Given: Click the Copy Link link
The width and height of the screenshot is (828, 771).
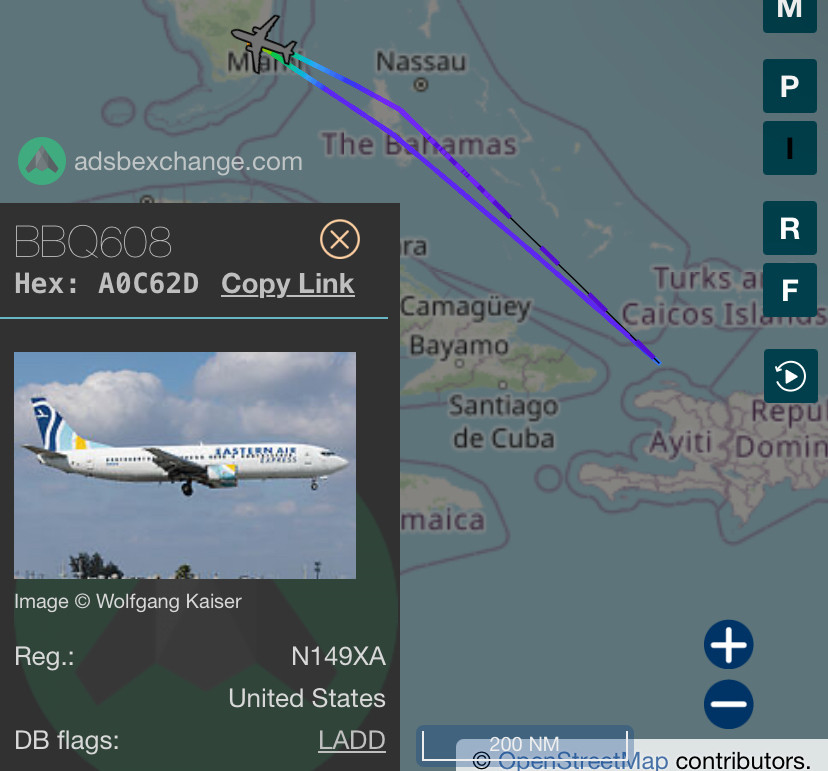Looking at the screenshot, I should 288,284.
